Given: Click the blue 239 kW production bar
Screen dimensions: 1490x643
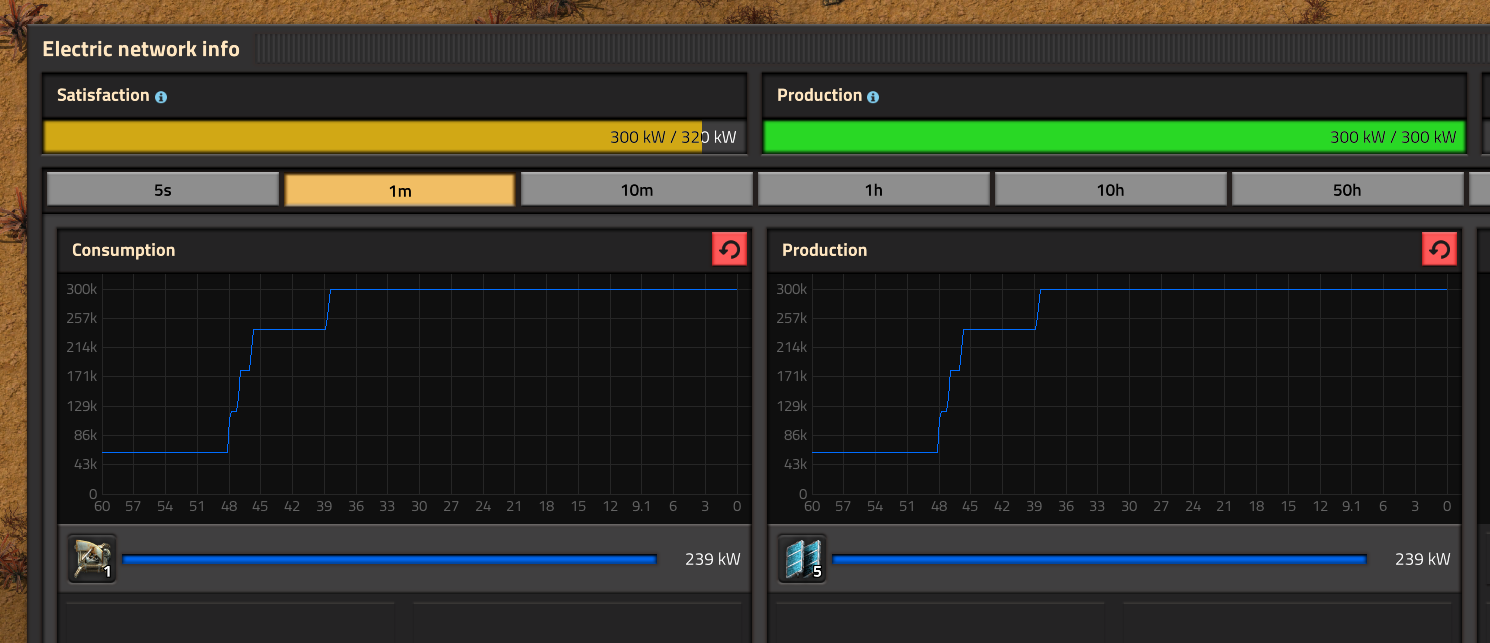Looking at the screenshot, I should [1099, 559].
